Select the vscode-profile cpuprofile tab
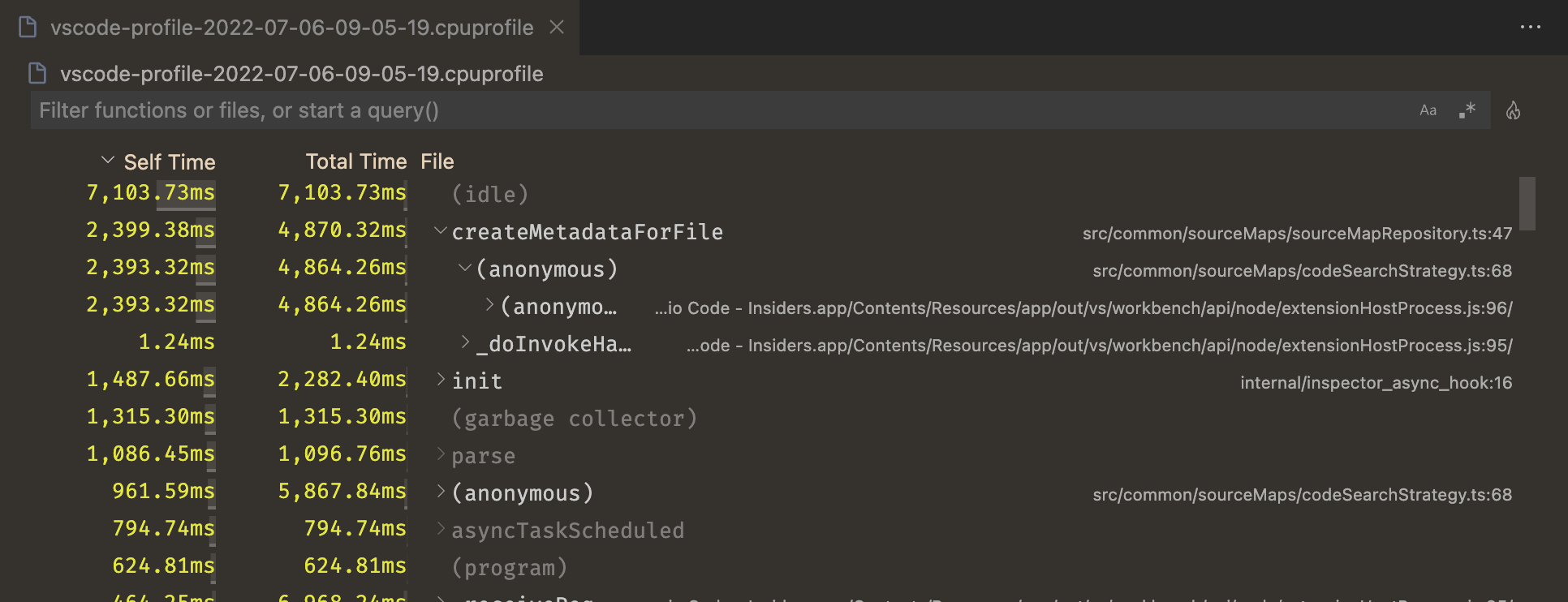The image size is (1568, 602). (291, 28)
